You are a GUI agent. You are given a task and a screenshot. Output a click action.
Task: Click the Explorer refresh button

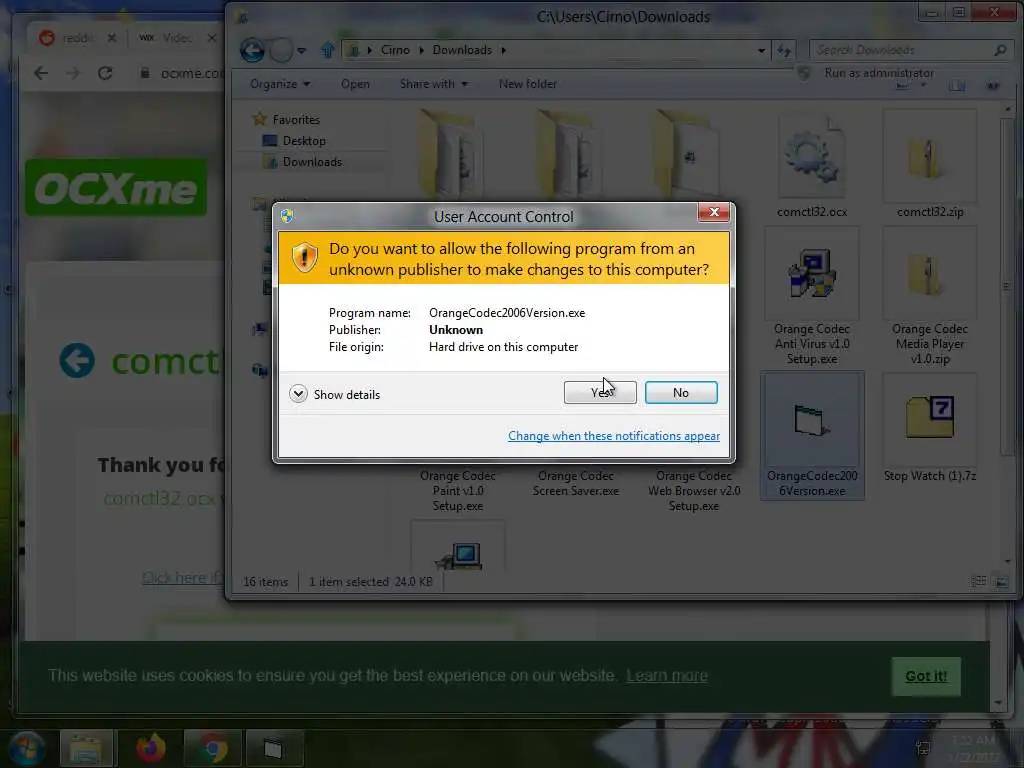[x=784, y=50]
